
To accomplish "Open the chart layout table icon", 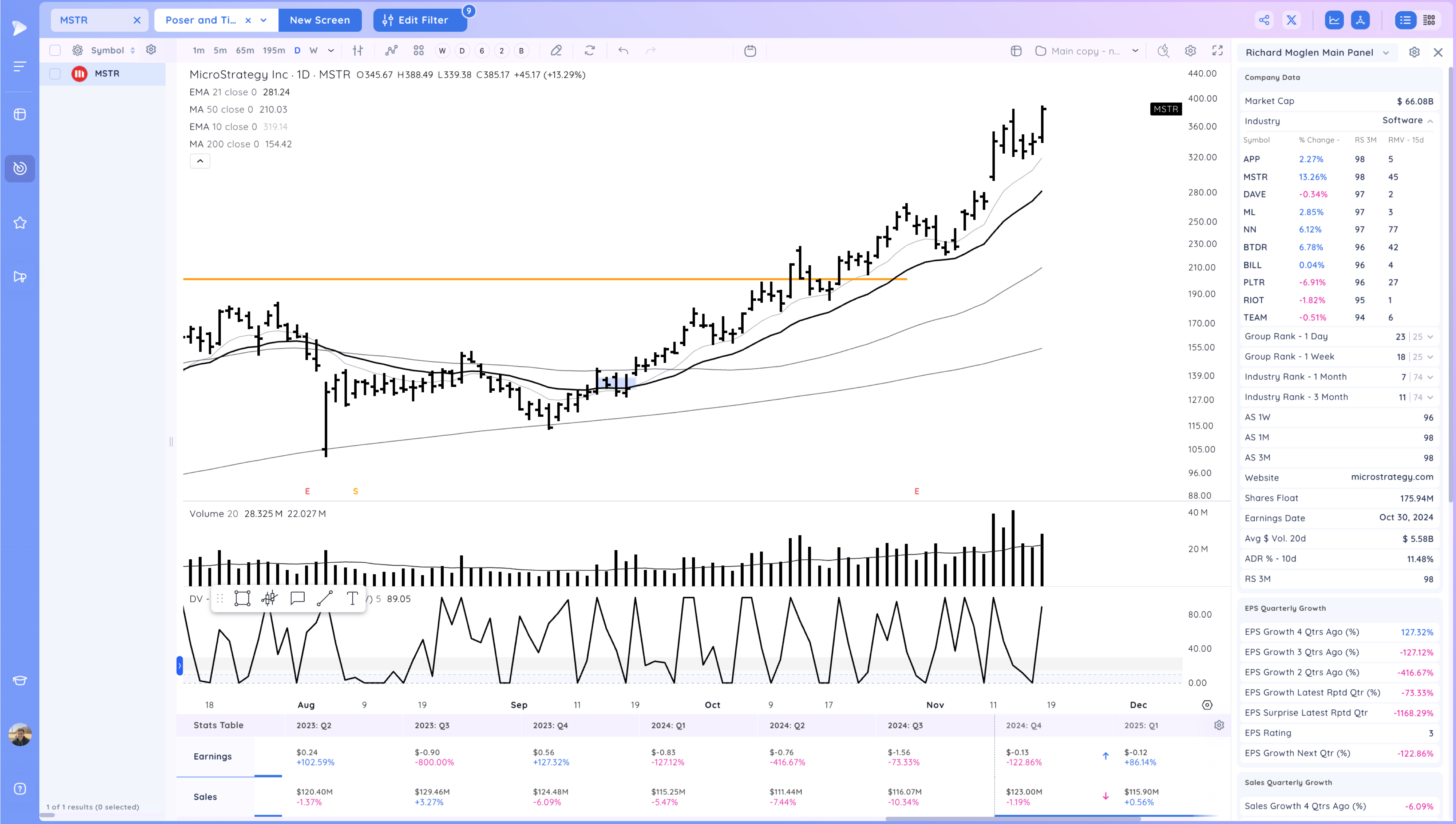I will pos(1016,51).
